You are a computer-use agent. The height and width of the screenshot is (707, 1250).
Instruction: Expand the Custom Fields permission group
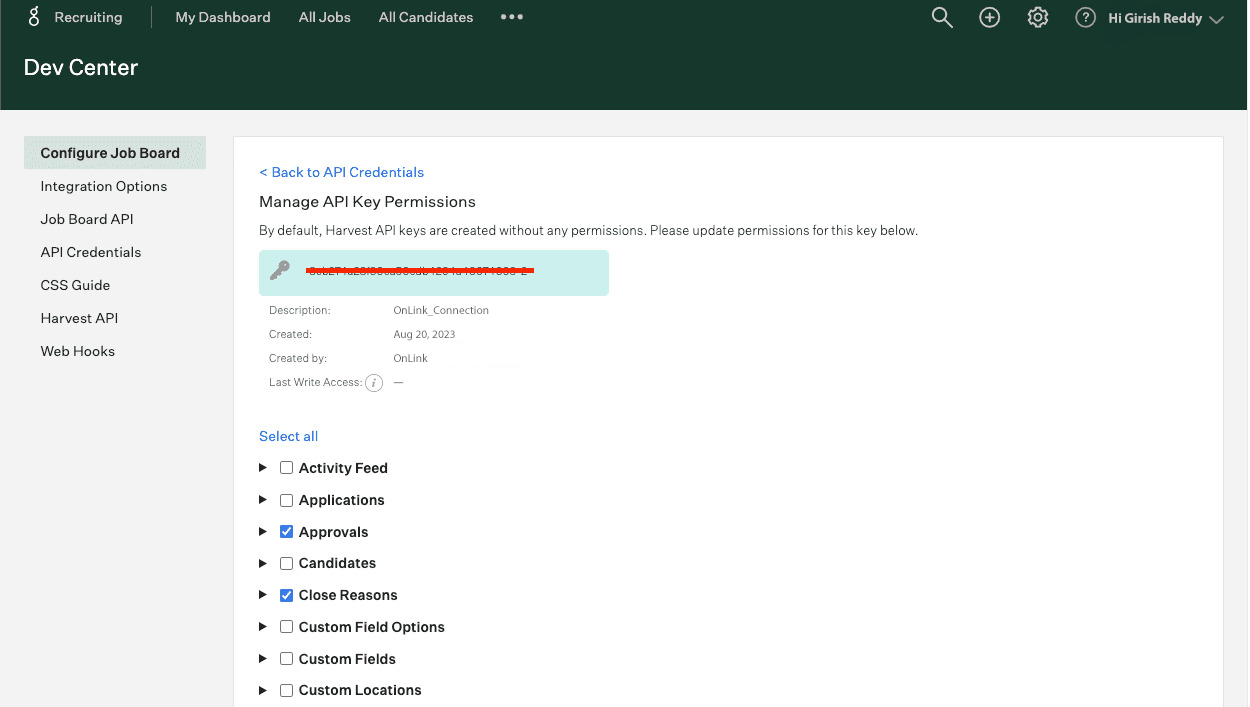pos(262,659)
